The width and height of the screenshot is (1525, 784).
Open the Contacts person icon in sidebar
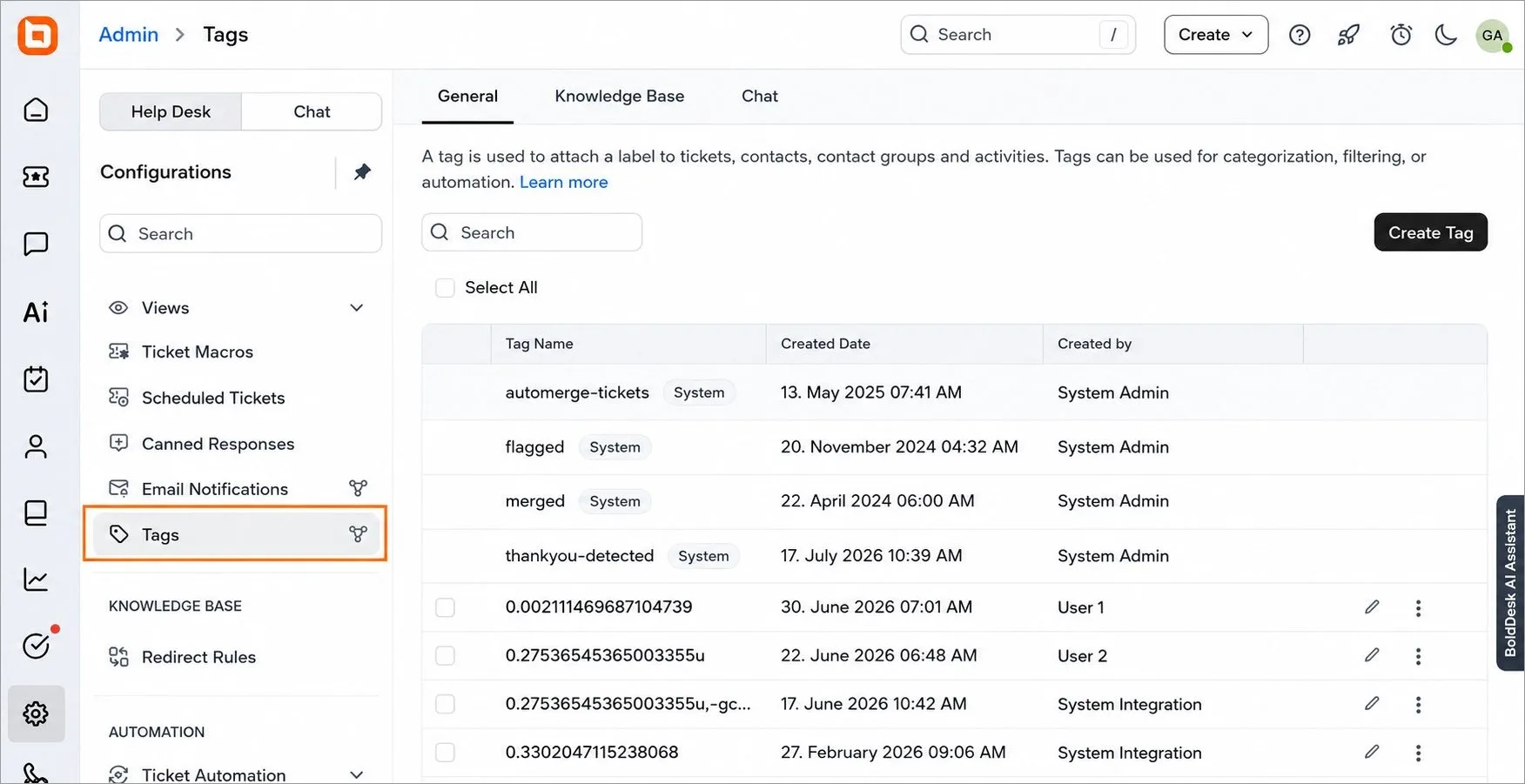click(36, 446)
